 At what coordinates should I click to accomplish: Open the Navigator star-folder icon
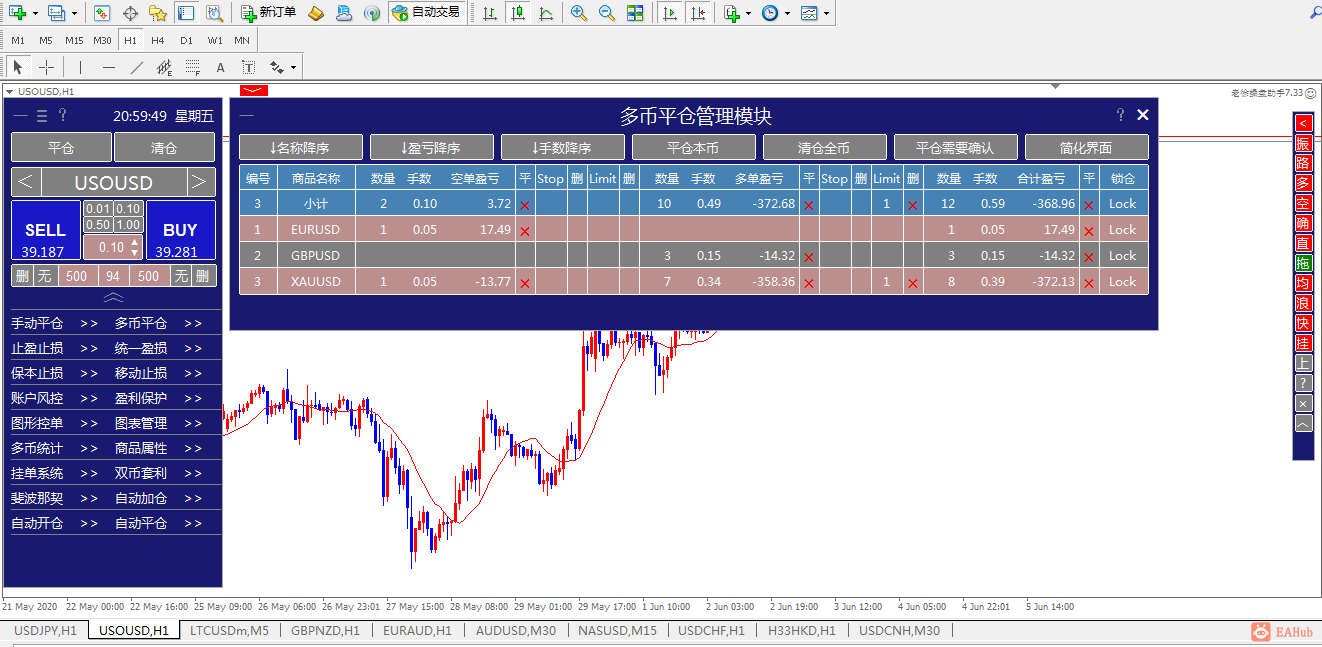point(157,13)
